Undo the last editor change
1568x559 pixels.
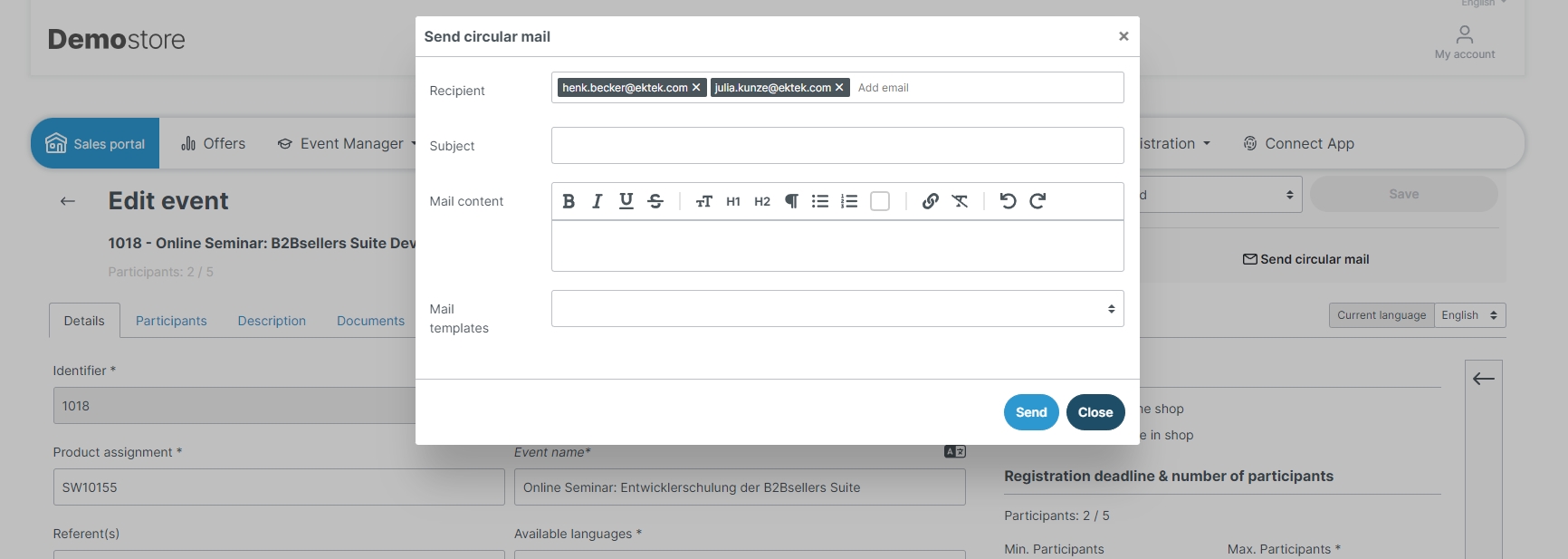pos(1008,201)
